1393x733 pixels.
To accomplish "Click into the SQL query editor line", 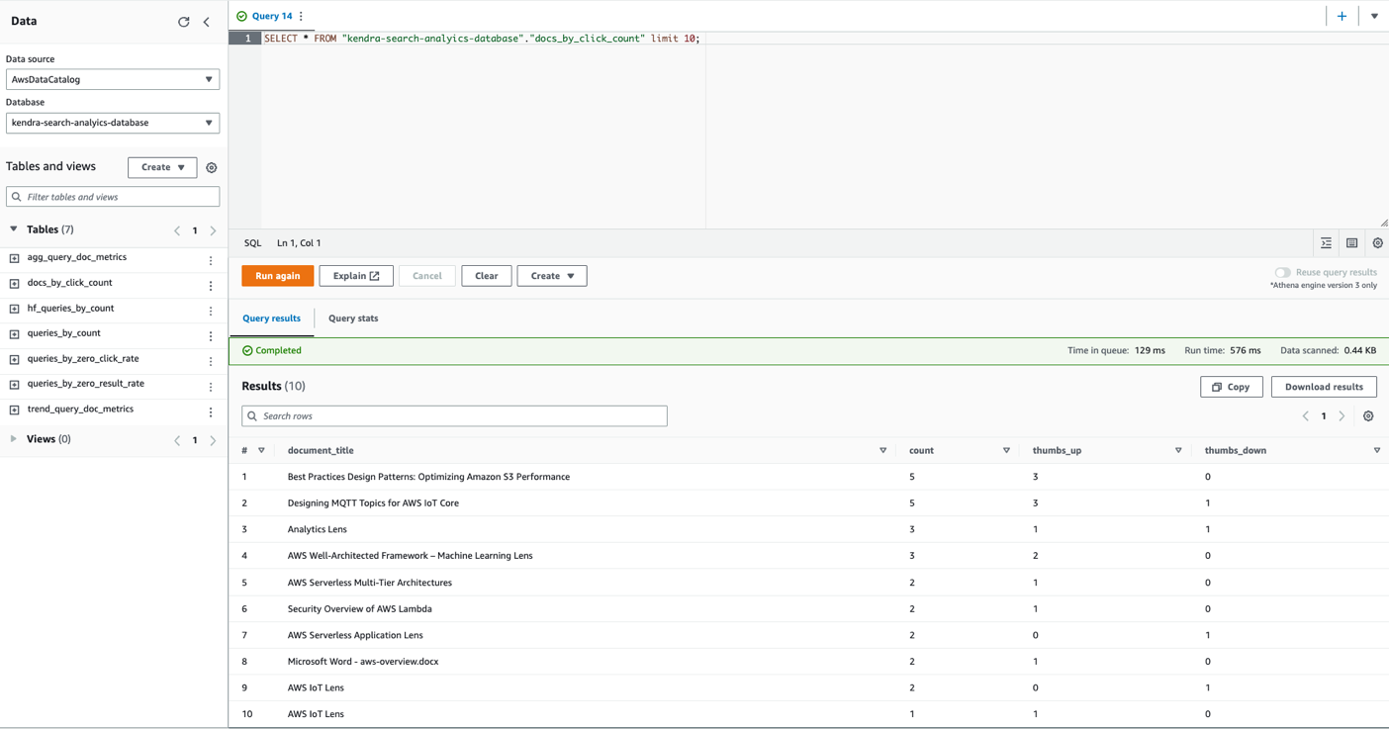I will (482, 39).
